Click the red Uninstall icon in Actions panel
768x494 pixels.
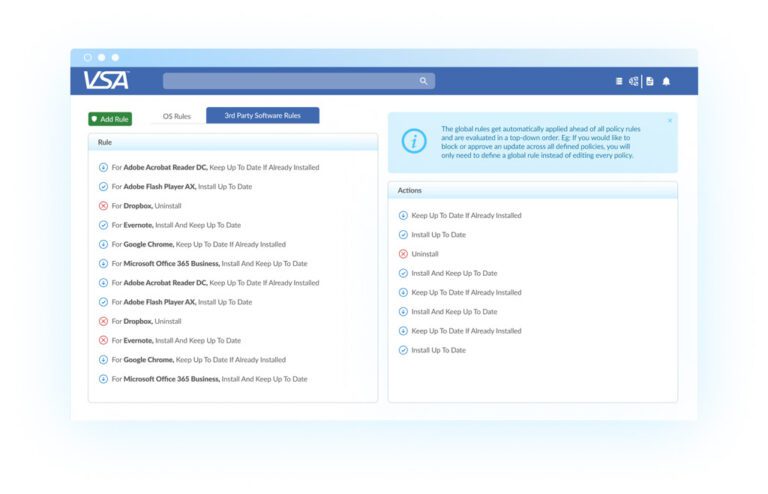click(403, 254)
